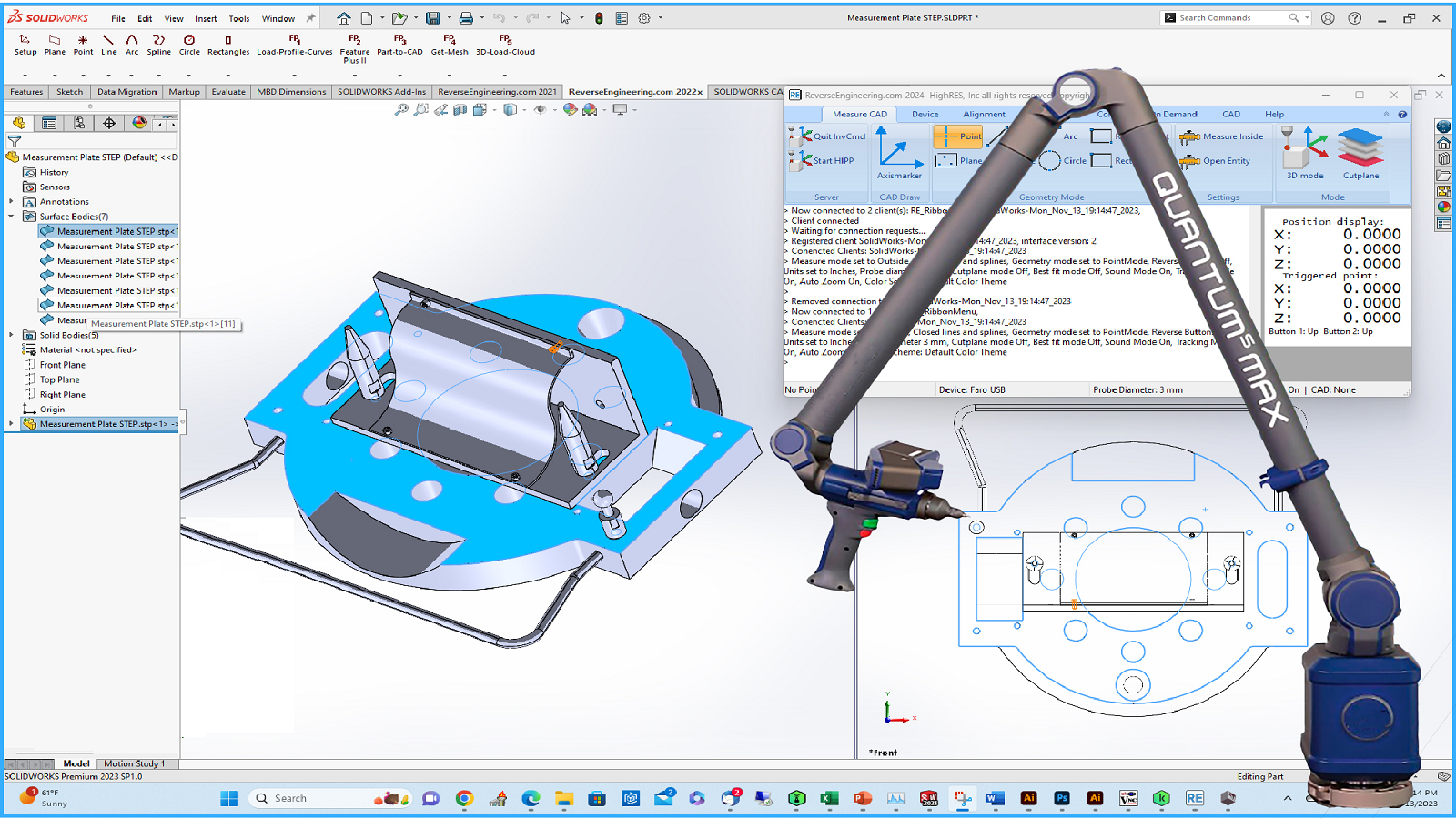Click the Save icon in the title toolbar
This screenshot has height=819, width=1456.
coord(433,18)
